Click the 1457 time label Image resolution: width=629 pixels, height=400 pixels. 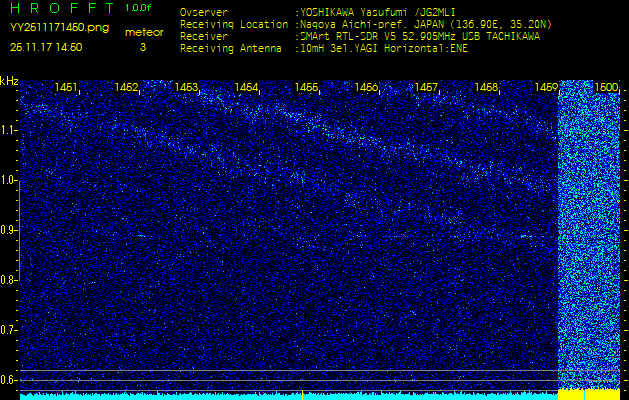pos(427,88)
